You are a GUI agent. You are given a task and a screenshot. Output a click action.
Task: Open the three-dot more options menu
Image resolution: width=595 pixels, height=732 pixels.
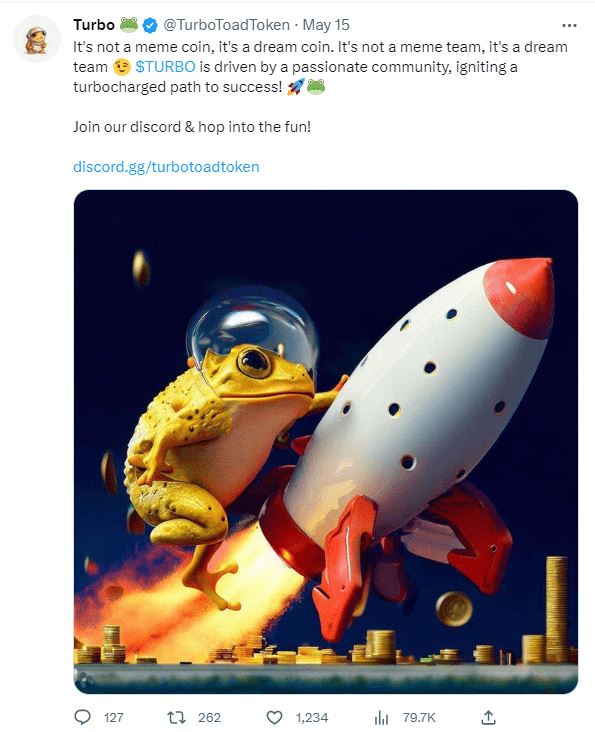click(569, 25)
